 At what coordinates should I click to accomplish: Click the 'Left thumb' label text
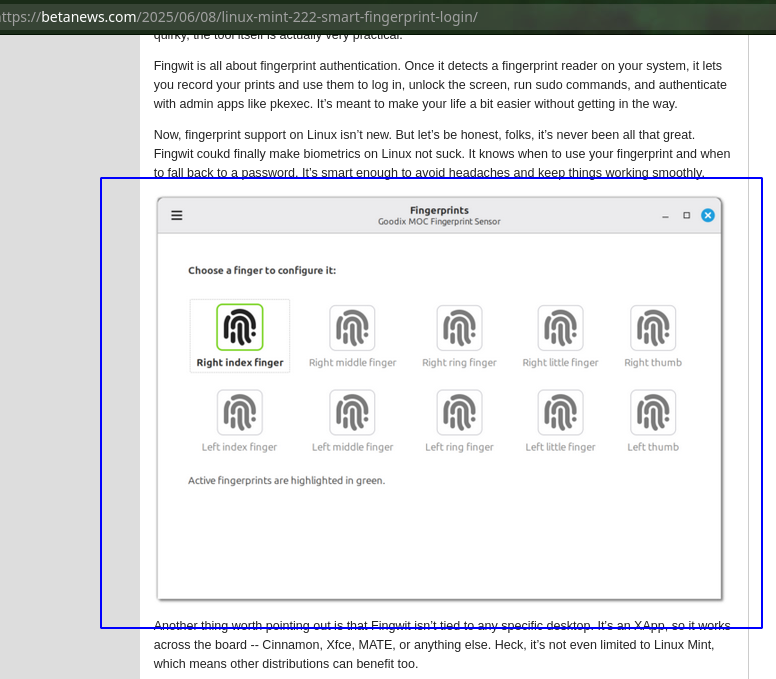[x=653, y=447]
